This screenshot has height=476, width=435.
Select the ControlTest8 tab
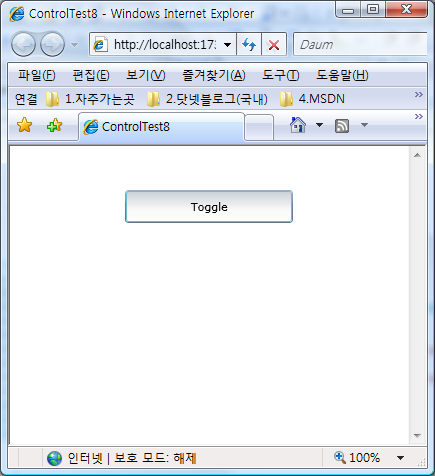point(162,127)
